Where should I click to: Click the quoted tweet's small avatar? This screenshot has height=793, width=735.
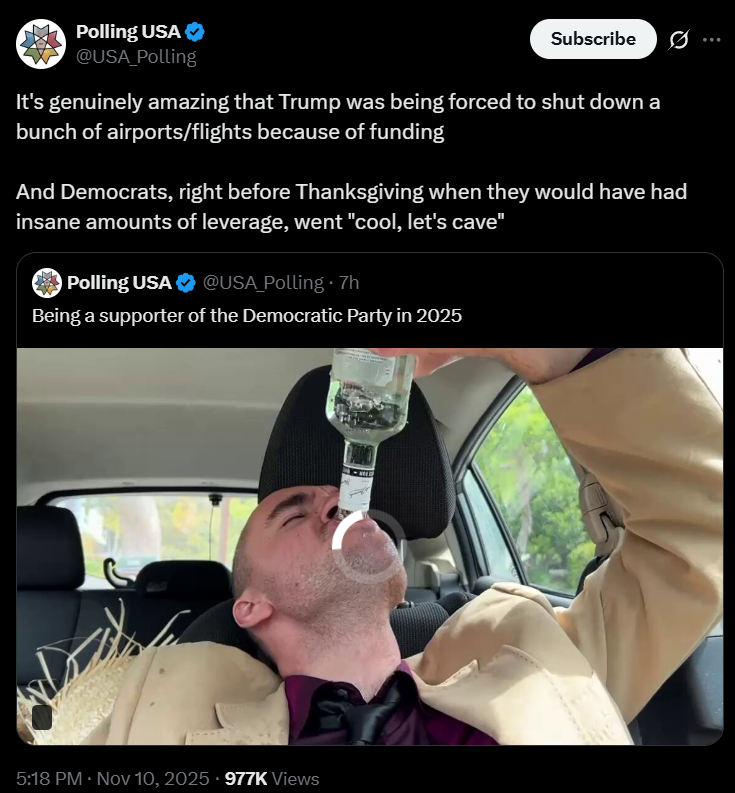(x=47, y=283)
